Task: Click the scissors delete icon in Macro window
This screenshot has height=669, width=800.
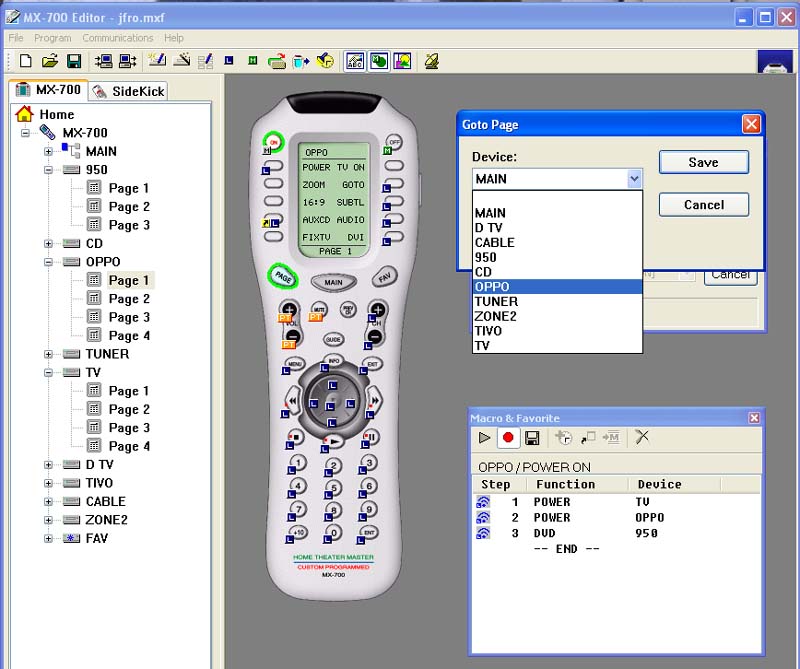Action: click(642, 437)
